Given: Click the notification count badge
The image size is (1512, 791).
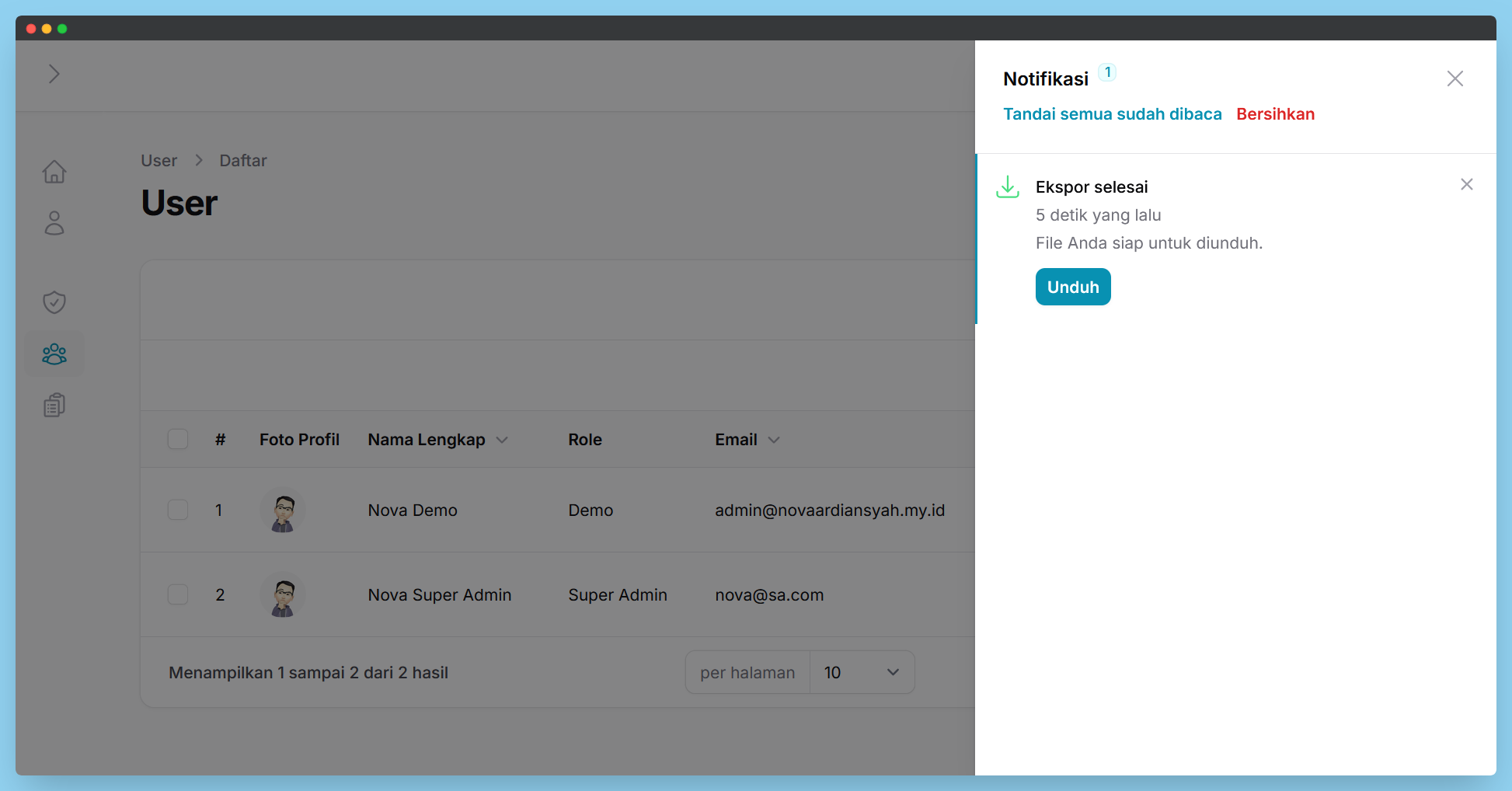Looking at the screenshot, I should (x=1108, y=72).
